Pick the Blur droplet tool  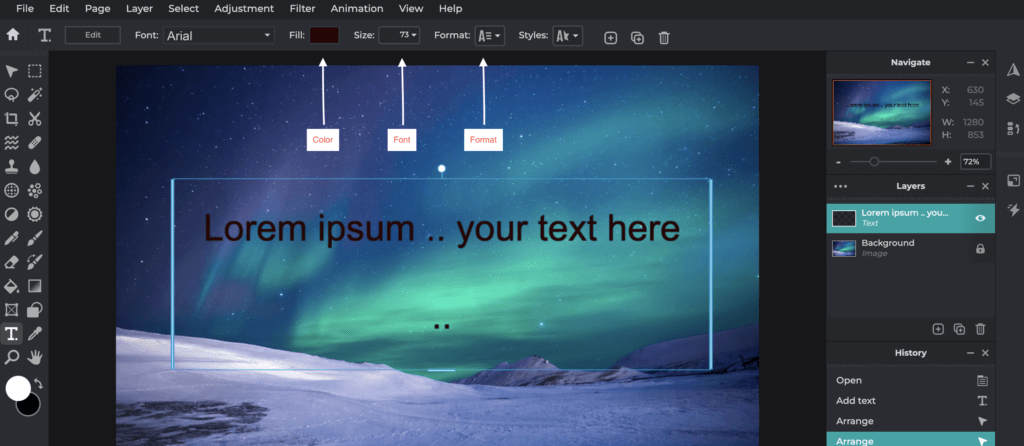[x=35, y=167]
